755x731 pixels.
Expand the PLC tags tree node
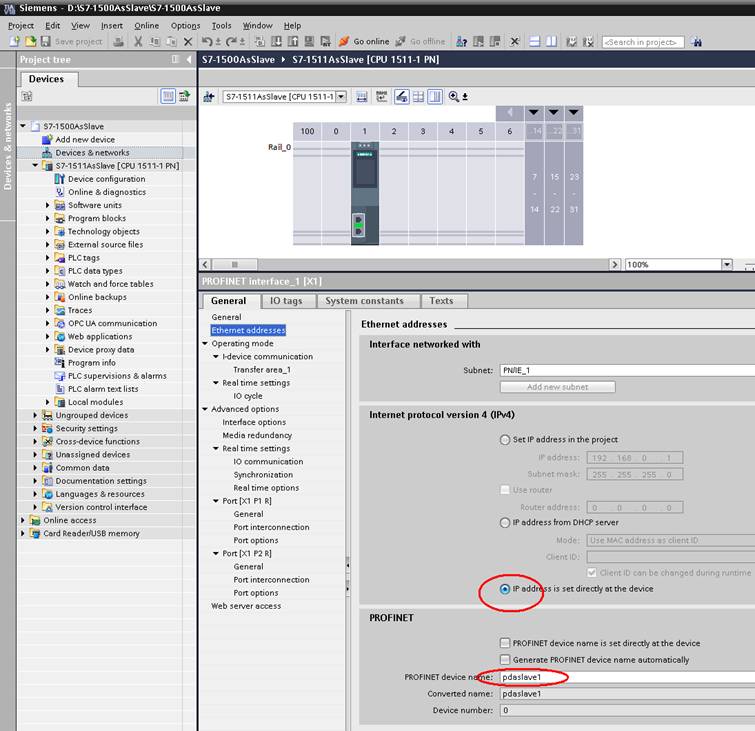(x=47, y=258)
